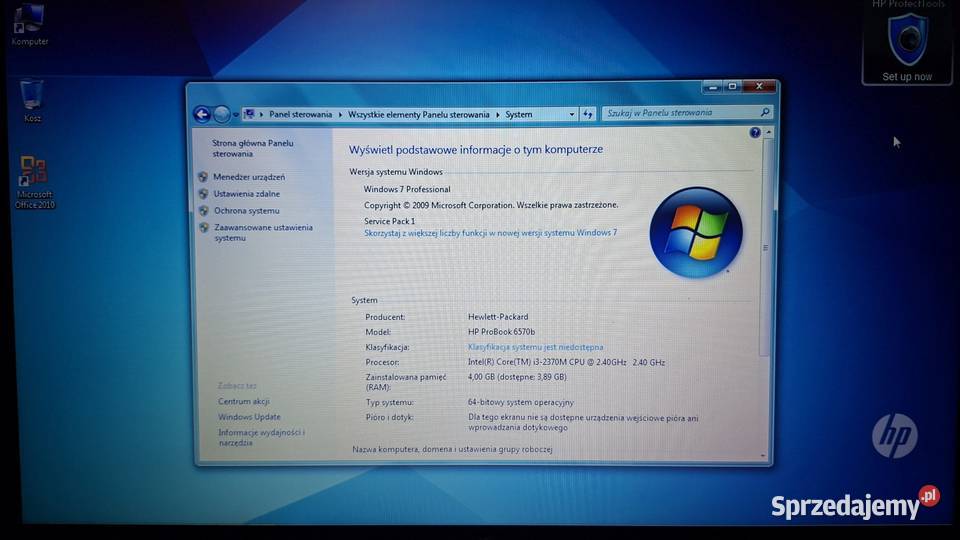Maximize the System window
The image size is (960, 540).
point(732,86)
